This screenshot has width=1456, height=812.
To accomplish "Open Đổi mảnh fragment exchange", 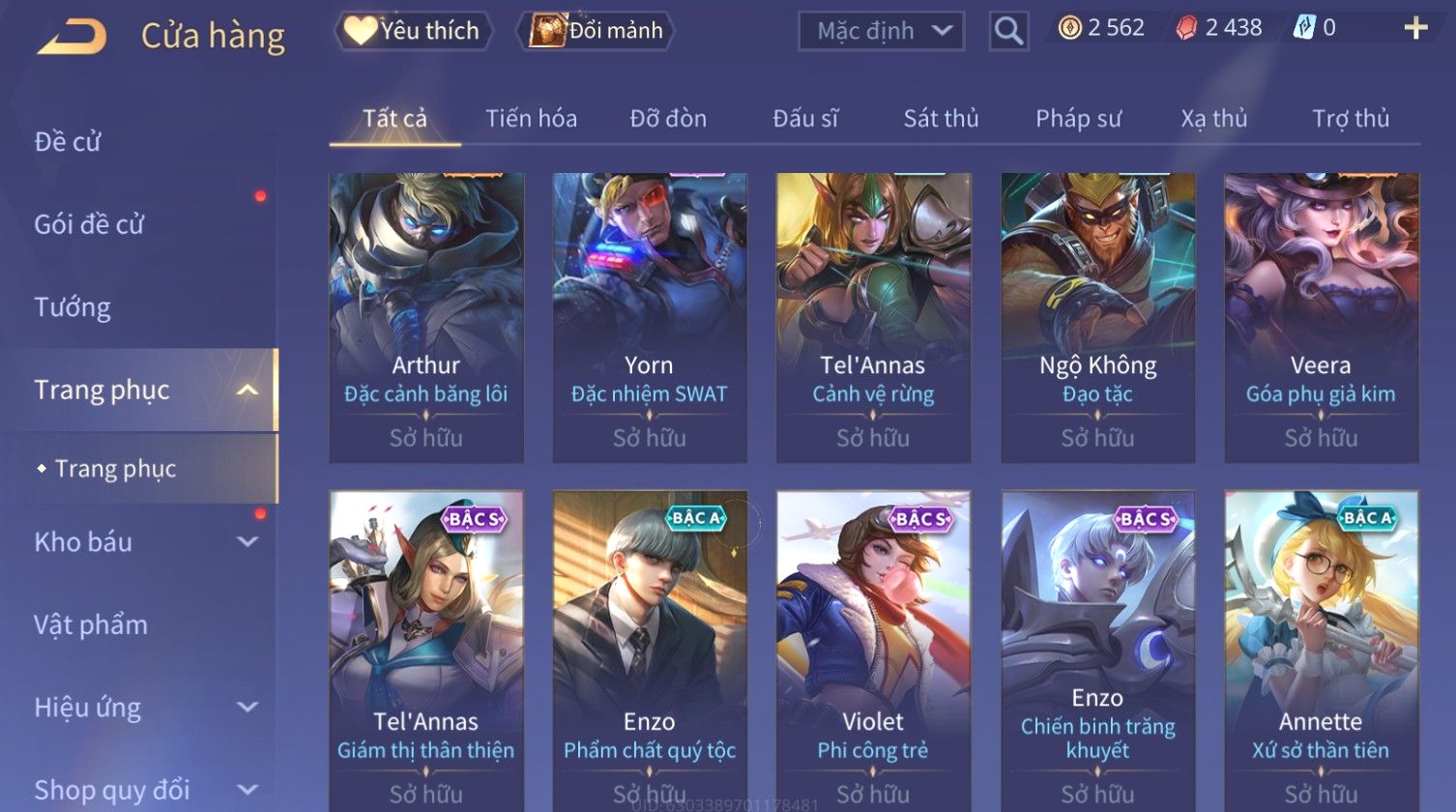I will tap(596, 31).
